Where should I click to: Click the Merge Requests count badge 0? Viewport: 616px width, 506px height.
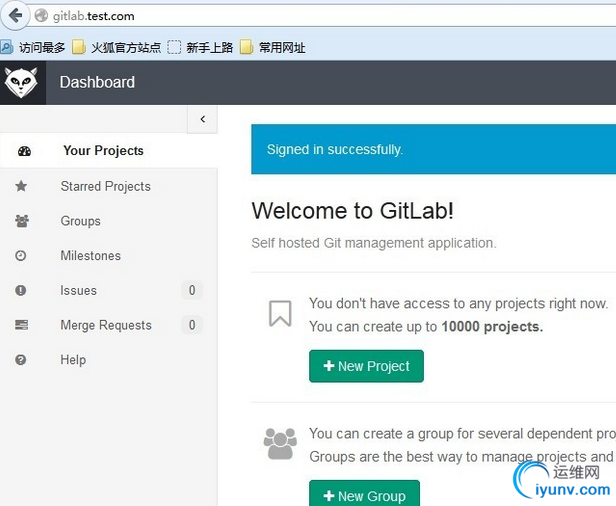(x=192, y=325)
